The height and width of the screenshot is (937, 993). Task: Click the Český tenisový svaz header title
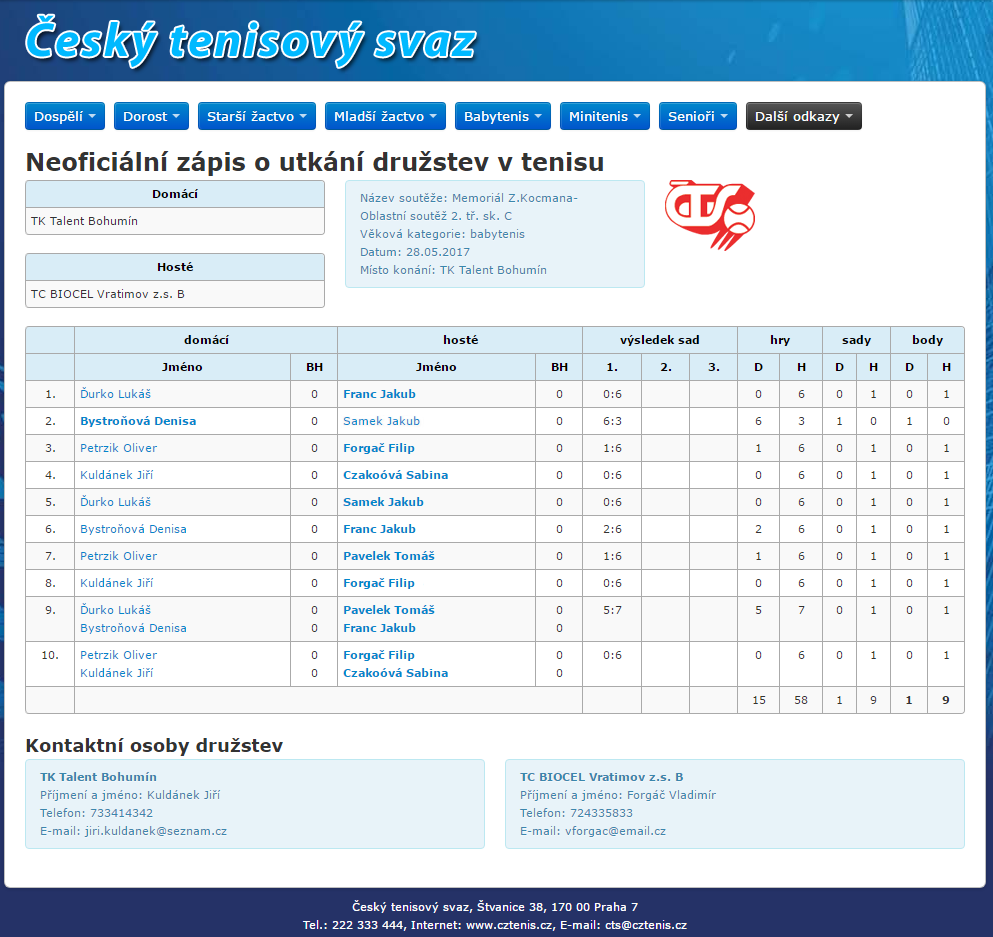tap(250, 41)
